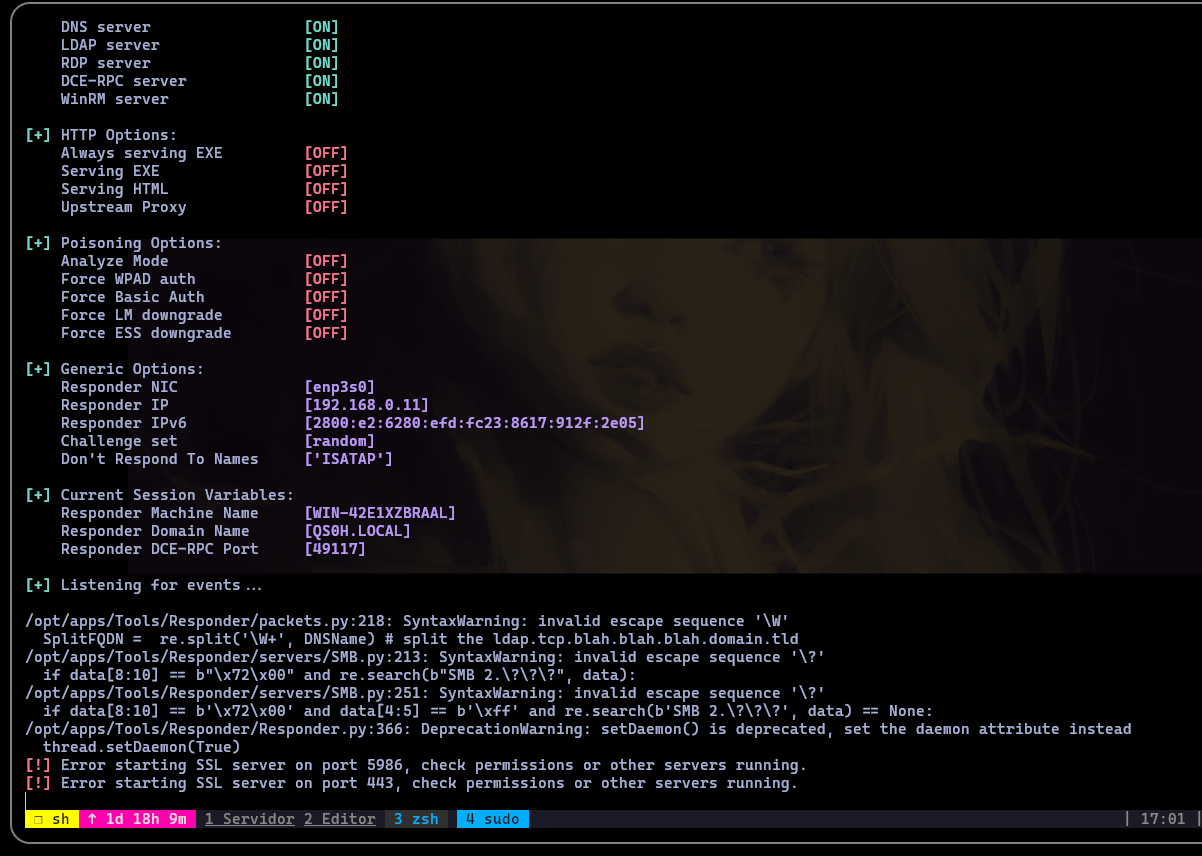This screenshot has width=1202, height=856.
Task: Select the RDP server ON status
Action: click(x=322, y=63)
